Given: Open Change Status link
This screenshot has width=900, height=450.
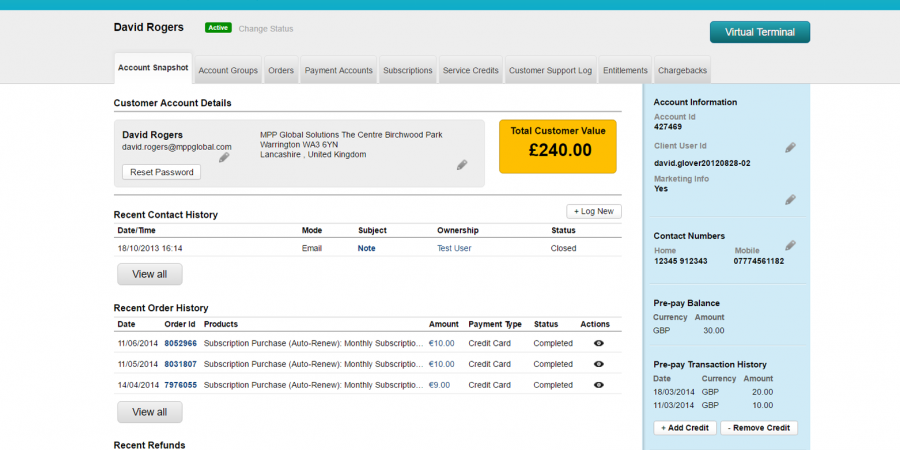Looking at the screenshot, I should 266,29.
